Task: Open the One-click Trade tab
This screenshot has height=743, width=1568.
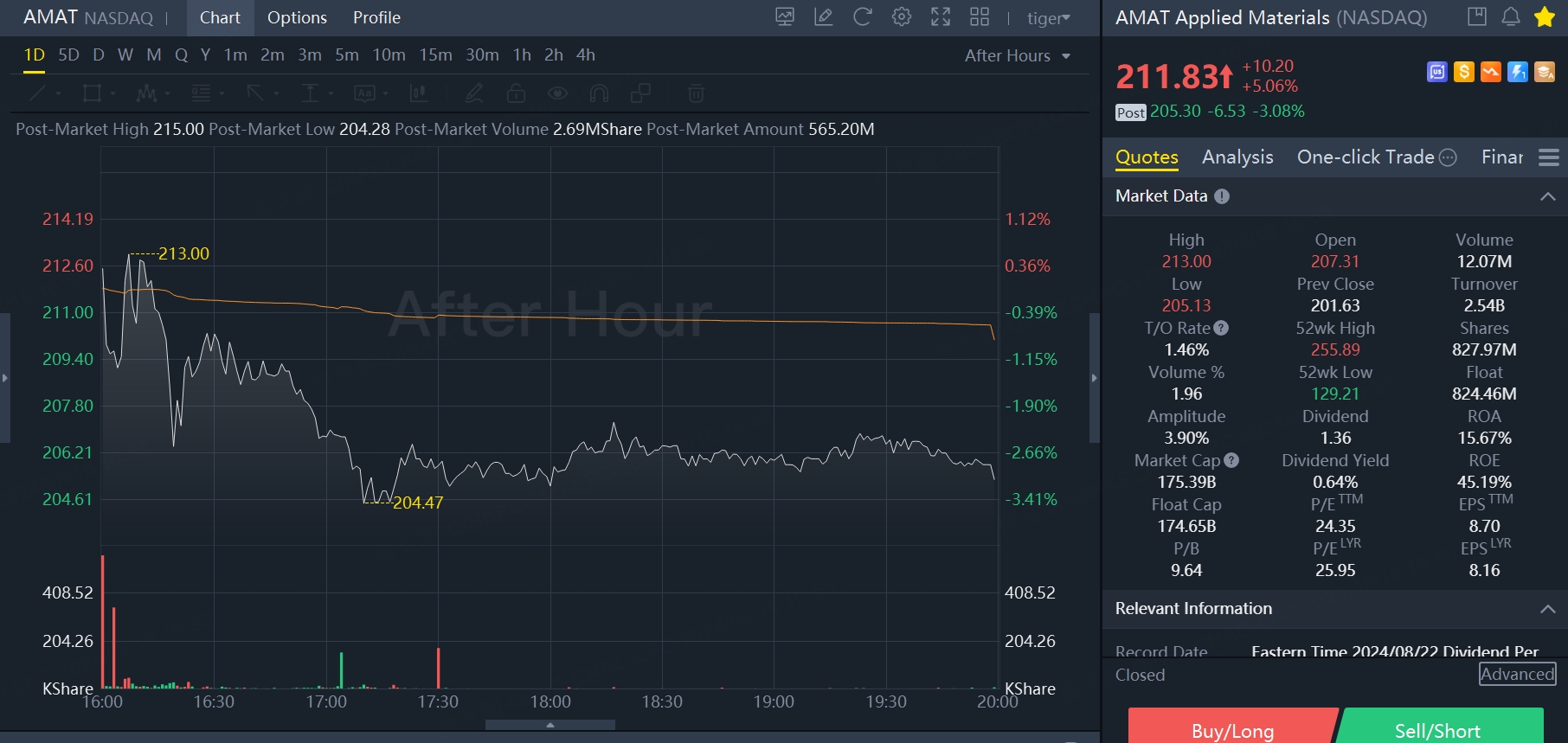Action: pyautogui.click(x=1366, y=157)
